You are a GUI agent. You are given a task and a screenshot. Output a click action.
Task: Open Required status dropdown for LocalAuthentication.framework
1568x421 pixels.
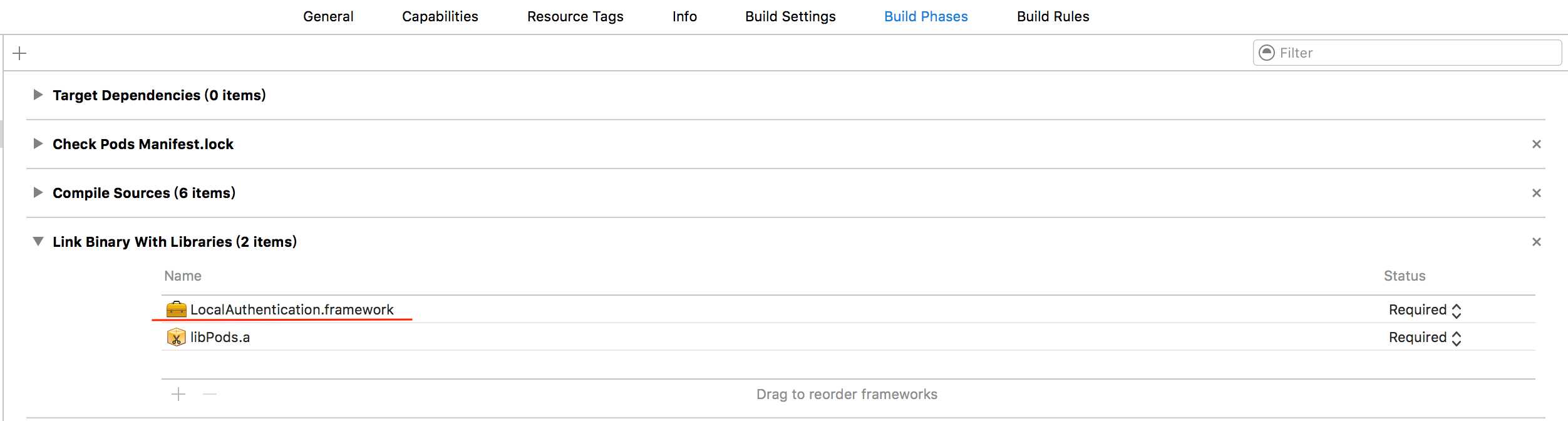click(x=1425, y=310)
